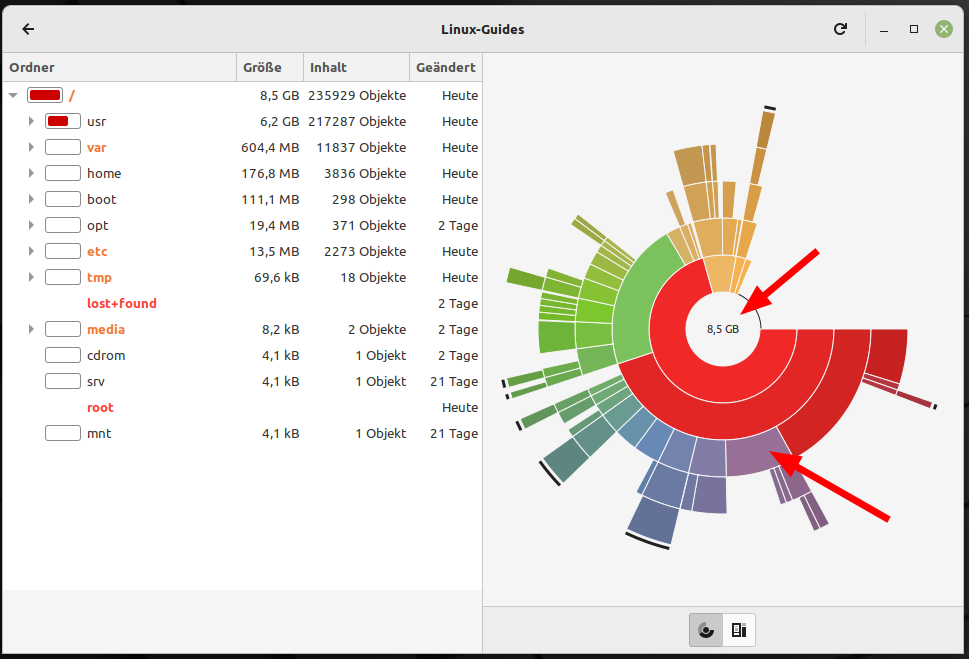This screenshot has width=969, height=659.
Task: Close the window with green X
Action: (943, 29)
